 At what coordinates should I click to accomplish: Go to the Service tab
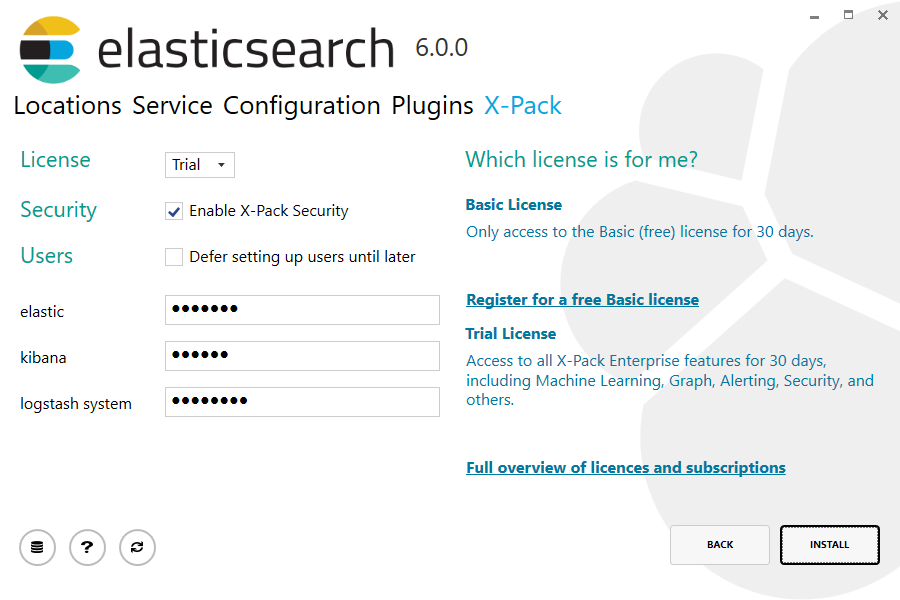tap(172, 106)
